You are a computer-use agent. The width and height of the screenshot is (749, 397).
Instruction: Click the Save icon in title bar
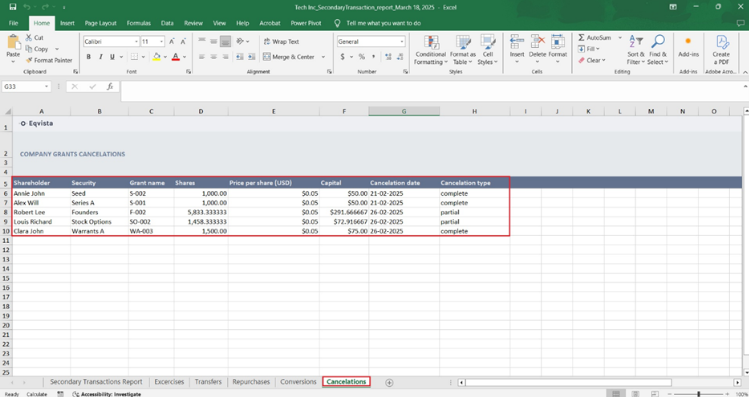[x=12, y=7]
